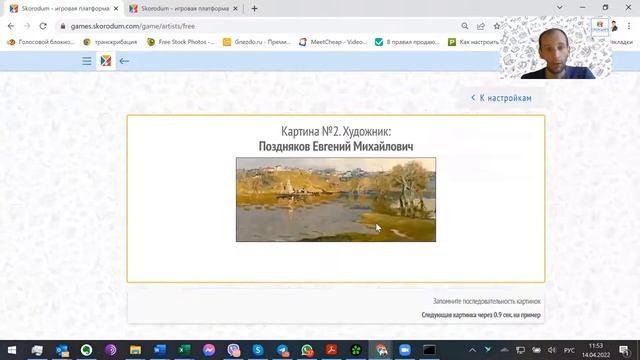
Task: Click the artist name 'Поздняков Евгений Михайлович'
Action: [x=336, y=146]
